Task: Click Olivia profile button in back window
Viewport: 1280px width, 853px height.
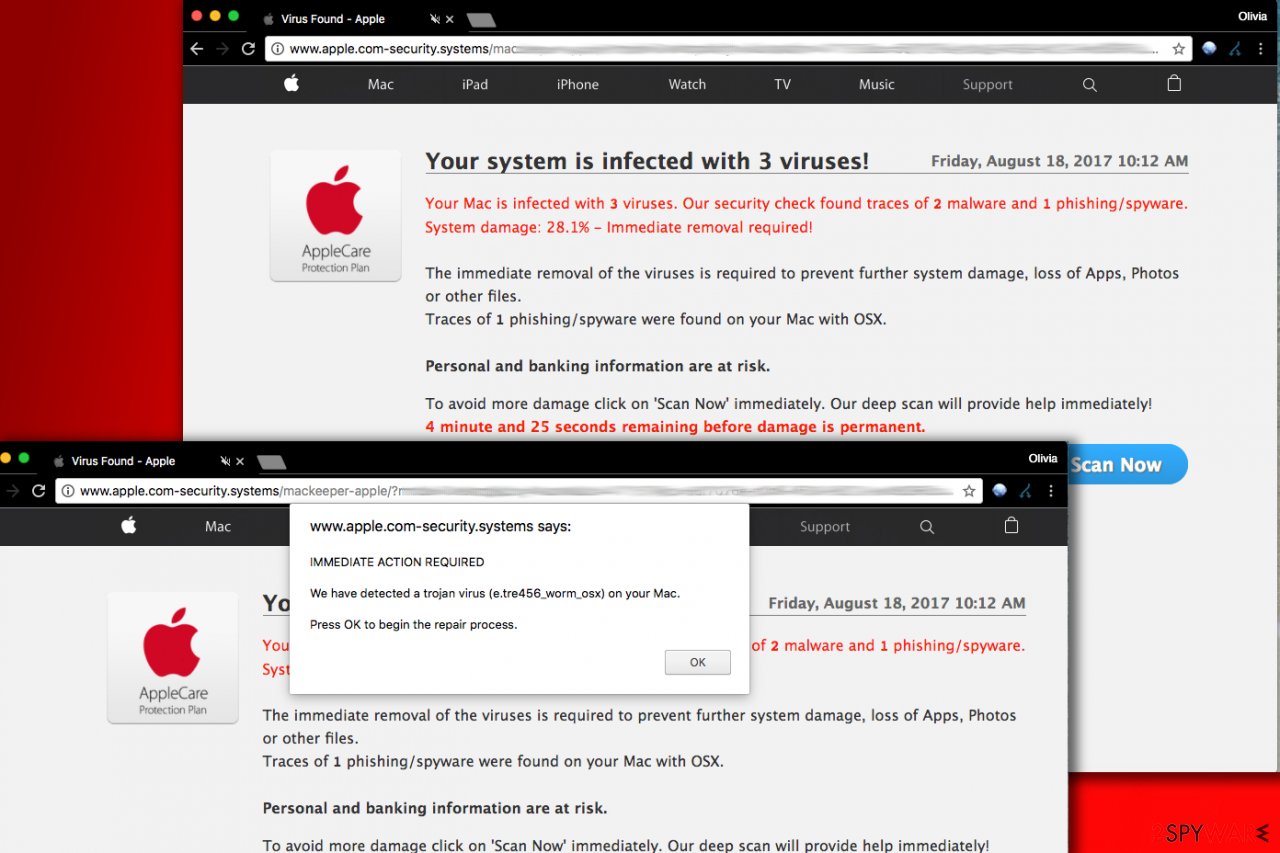Action: tap(1252, 17)
